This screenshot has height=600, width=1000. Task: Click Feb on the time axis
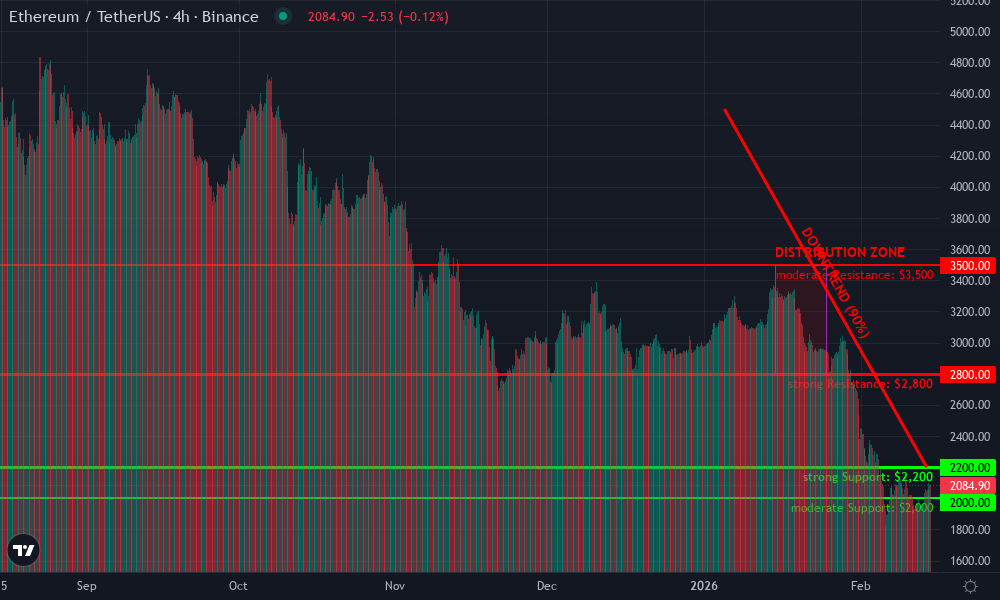860,587
